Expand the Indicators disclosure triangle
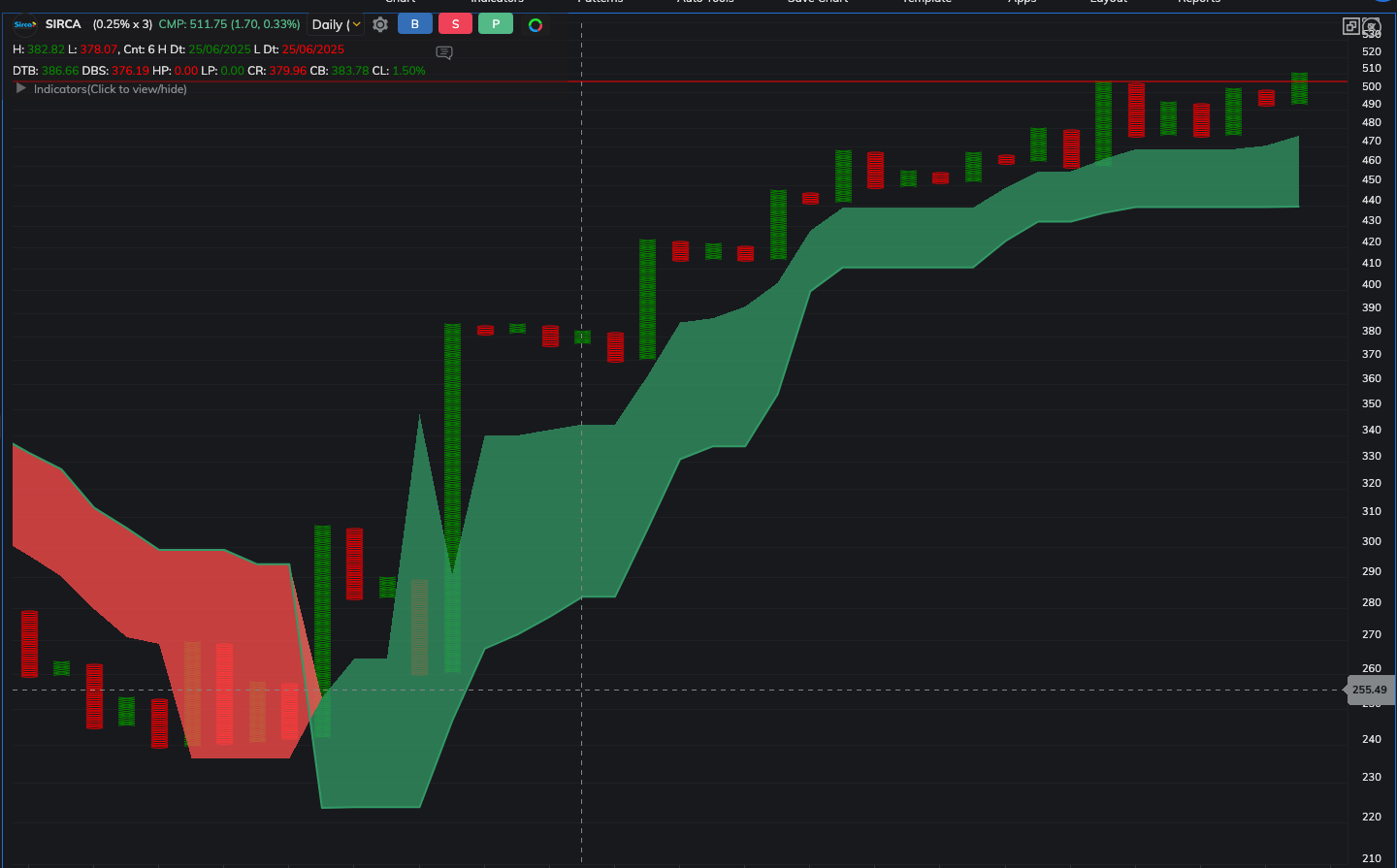This screenshot has height=868, width=1397. pos(20,88)
